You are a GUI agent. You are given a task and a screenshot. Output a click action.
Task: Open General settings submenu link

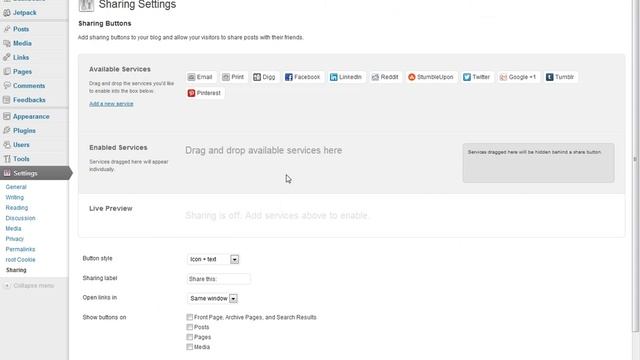[x=16, y=187]
